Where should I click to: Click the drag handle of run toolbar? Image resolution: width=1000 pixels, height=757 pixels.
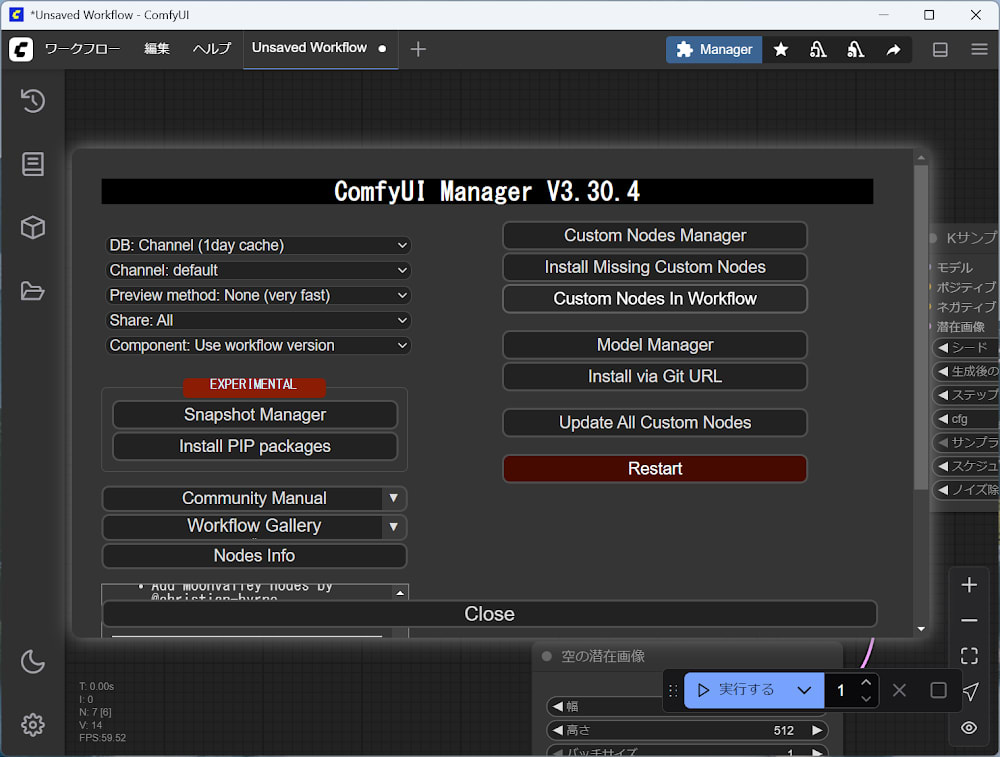673,691
